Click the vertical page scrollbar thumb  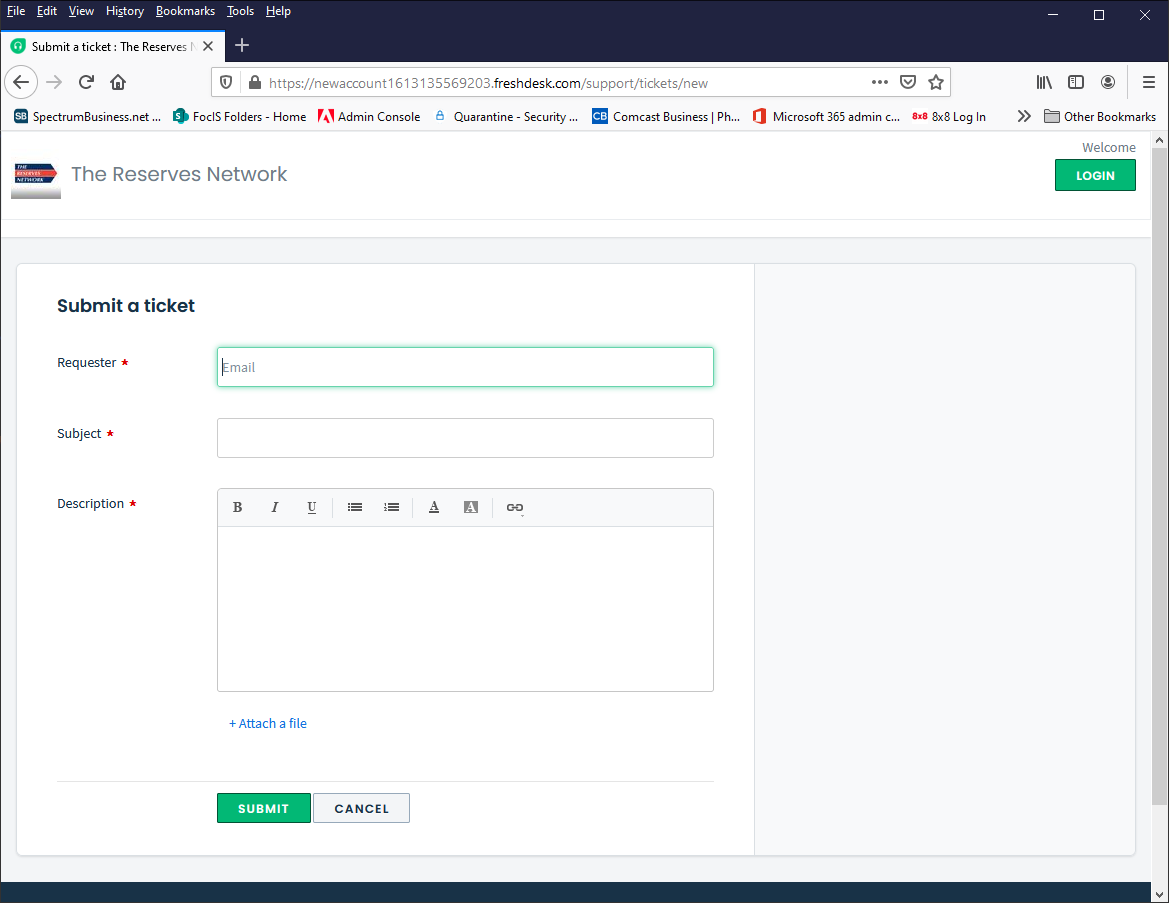1159,476
